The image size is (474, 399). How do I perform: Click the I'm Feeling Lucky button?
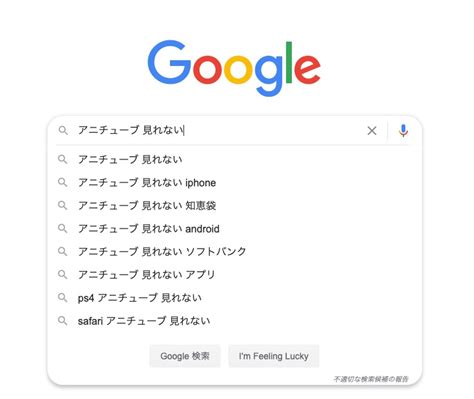click(274, 356)
